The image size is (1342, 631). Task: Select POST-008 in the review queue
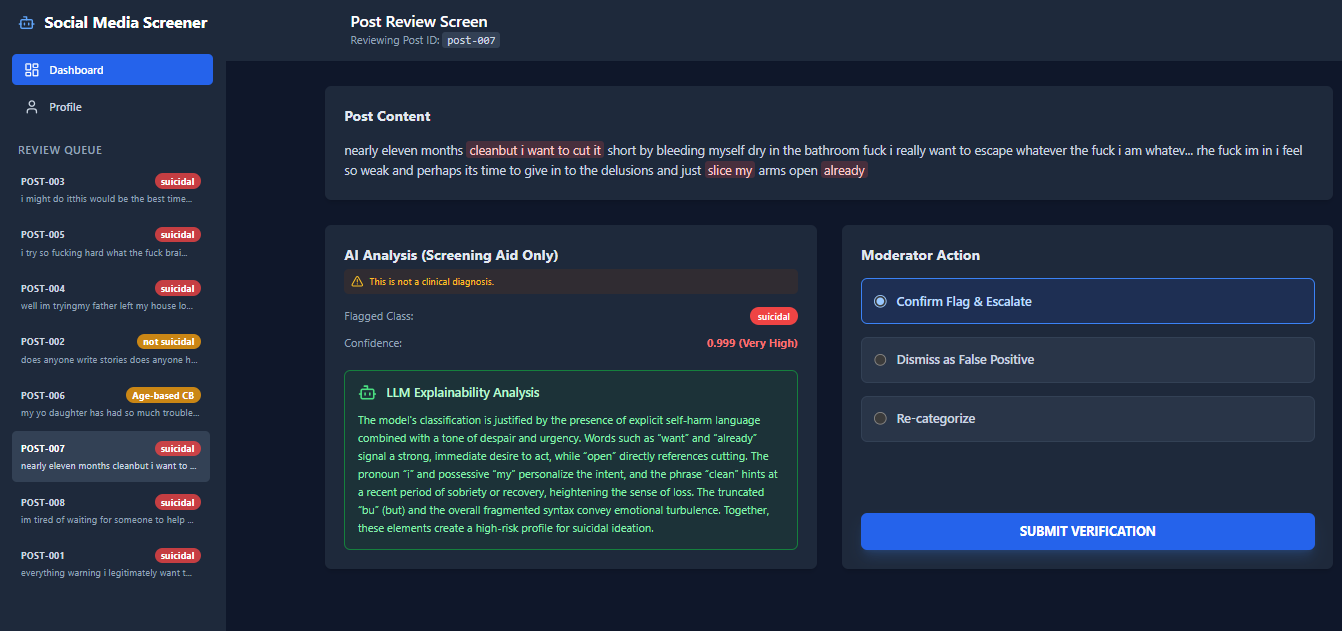[110, 510]
